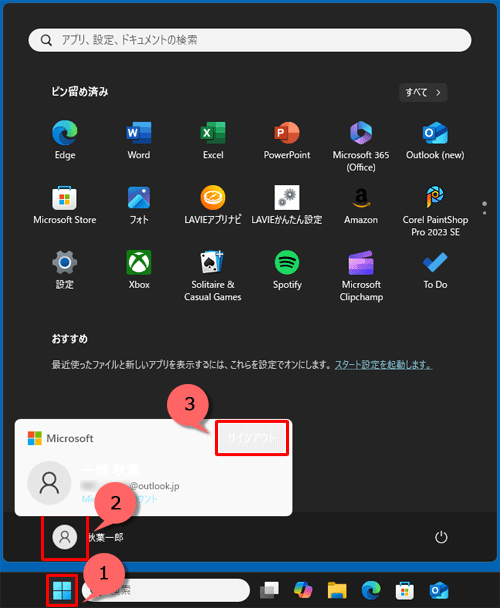Launch the Xbox app
Viewport: 500px width, 608px height.
point(139,269)
